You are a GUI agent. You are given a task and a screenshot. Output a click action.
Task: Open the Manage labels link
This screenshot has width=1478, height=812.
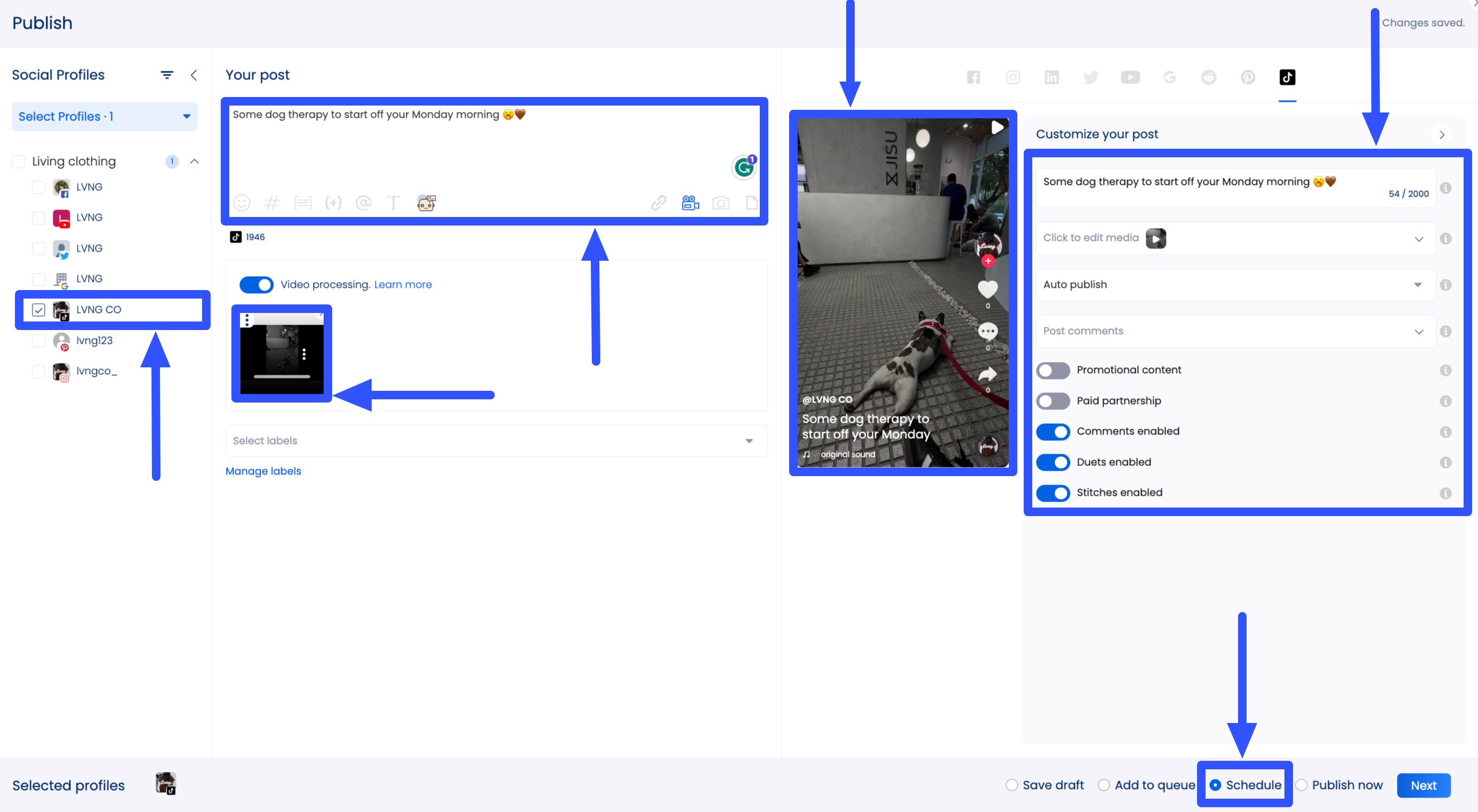(x=263, y=471)
